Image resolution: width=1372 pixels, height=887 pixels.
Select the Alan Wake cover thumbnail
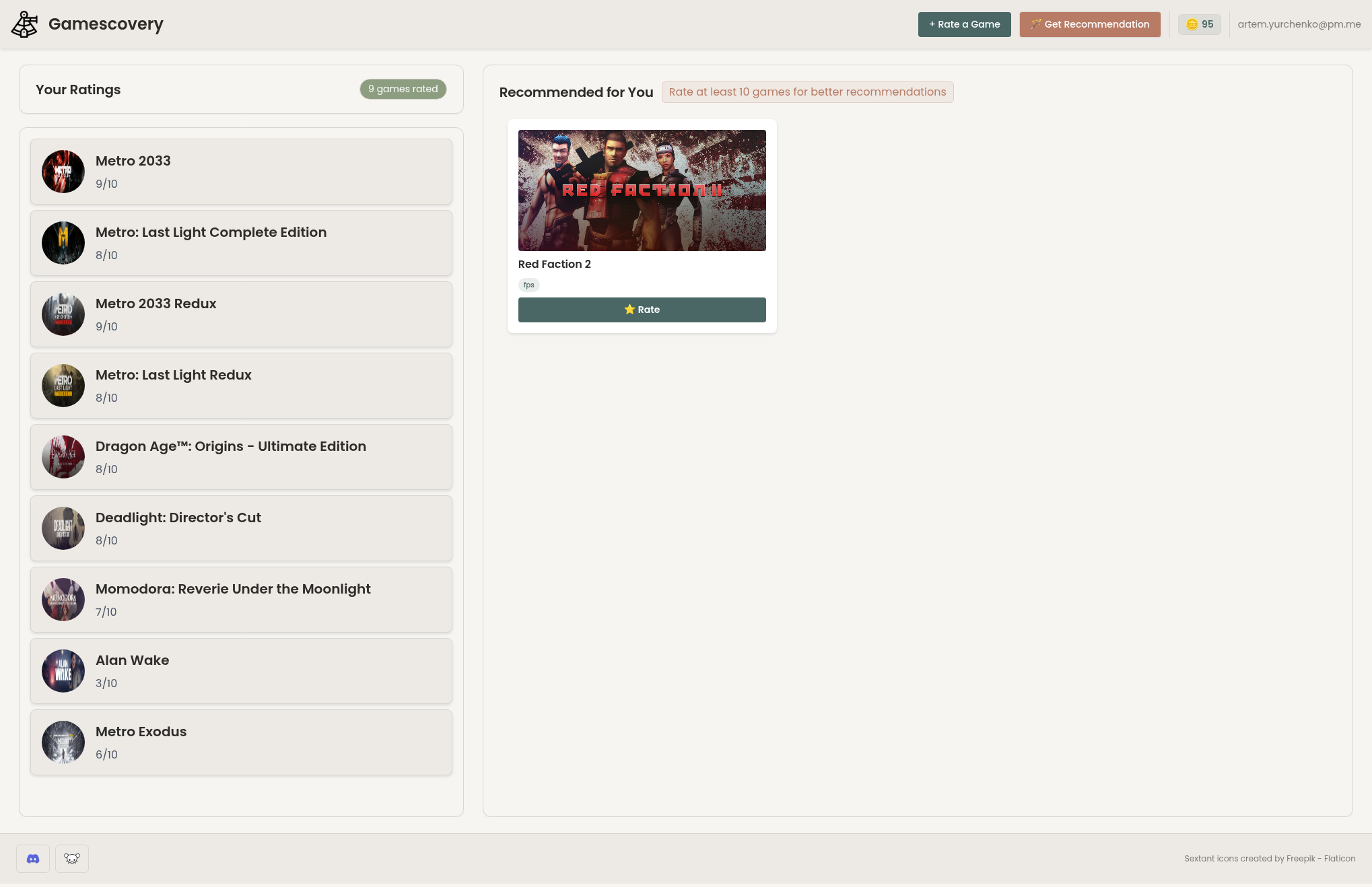click(x=63, y=671)
